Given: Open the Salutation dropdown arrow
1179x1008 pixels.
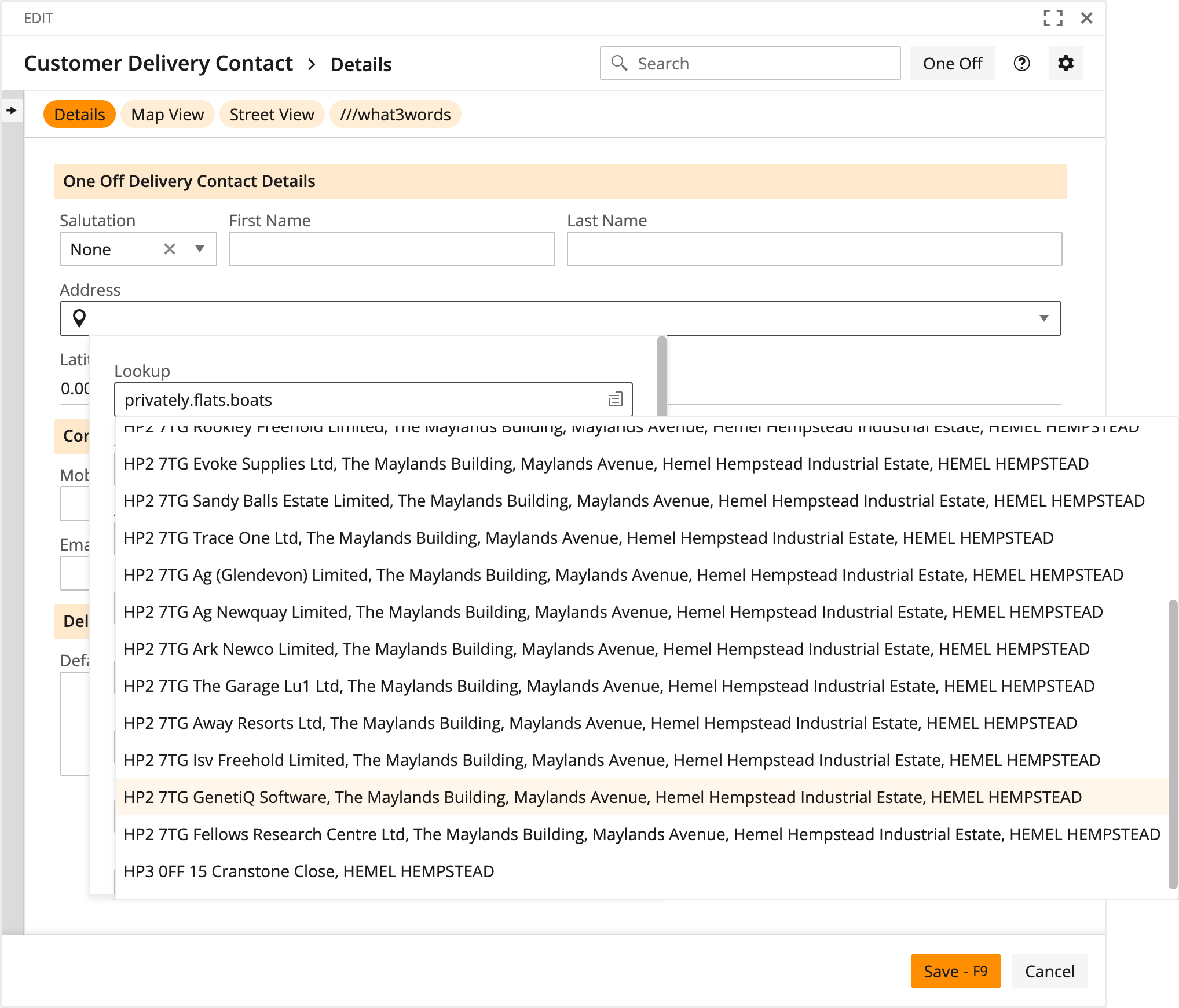Looking at the screenshot, I should point(200,249).
